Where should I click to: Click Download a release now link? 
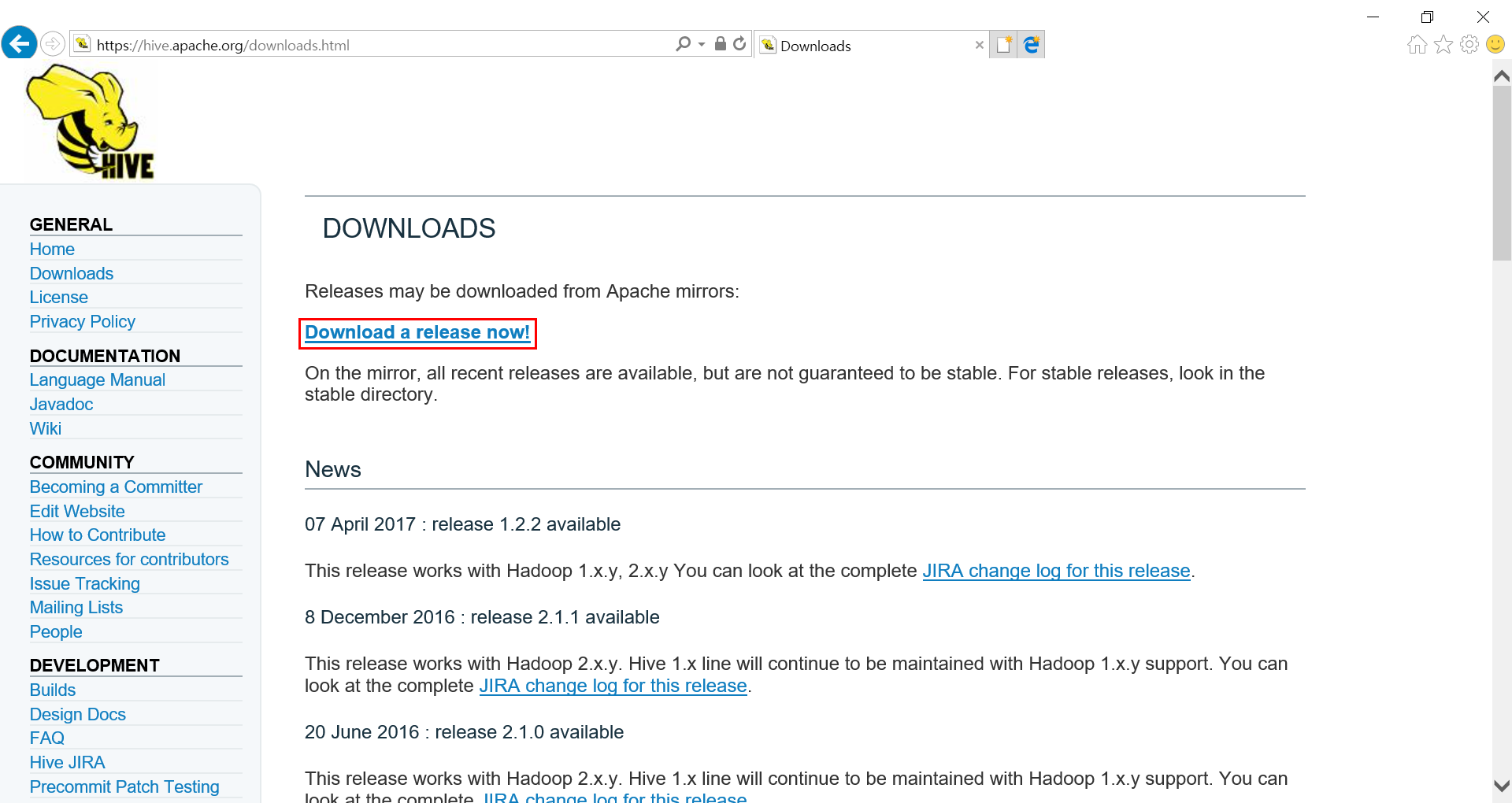point(417,333)
